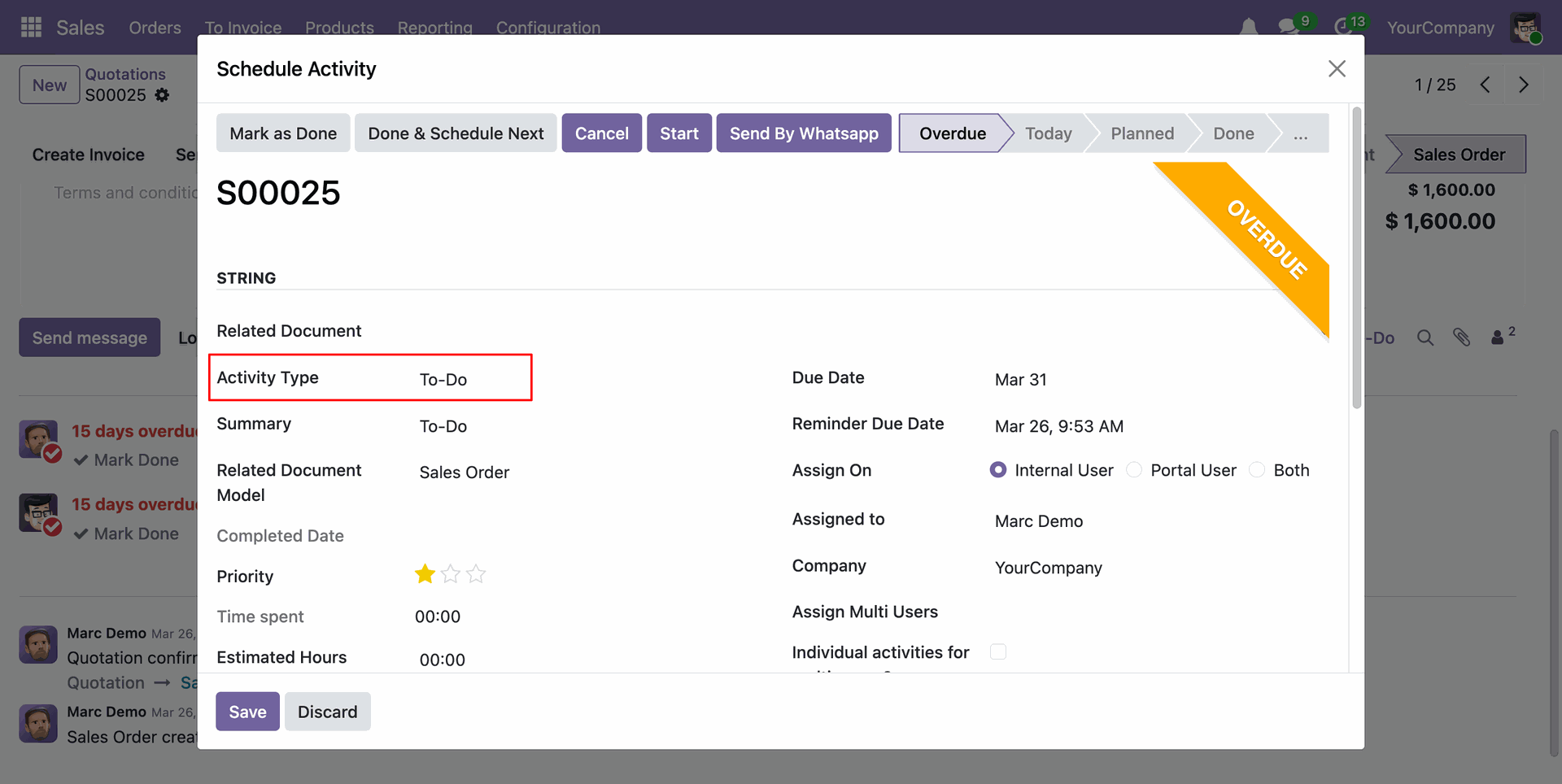The height and width of the screenshot is (784, 1562).
Task: Open the Activity Type To-Do dropdown
Action: pos(472,380)
